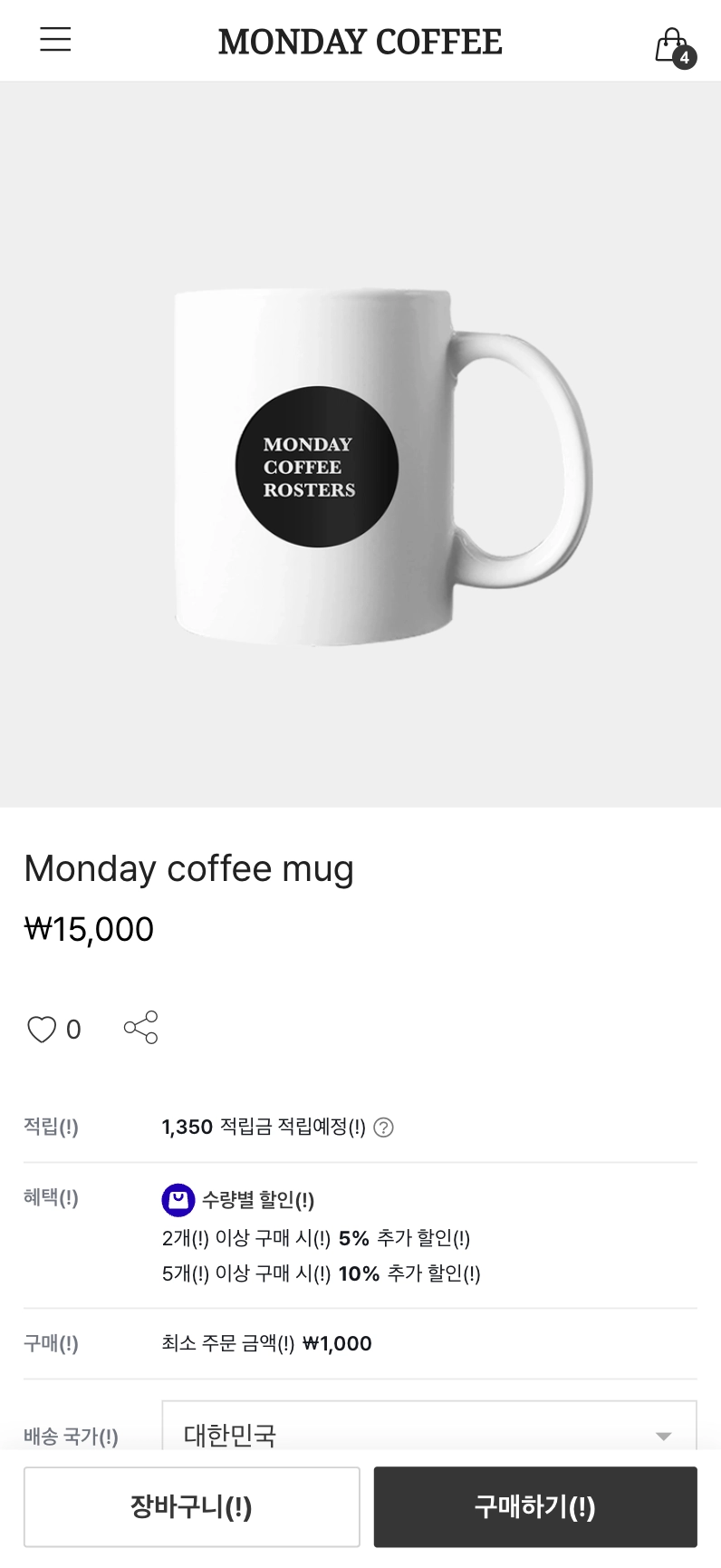Click the purple 수량별 할인 bag icon
The width and height of the screenshot is (721, 1568).
[178, 1200]
